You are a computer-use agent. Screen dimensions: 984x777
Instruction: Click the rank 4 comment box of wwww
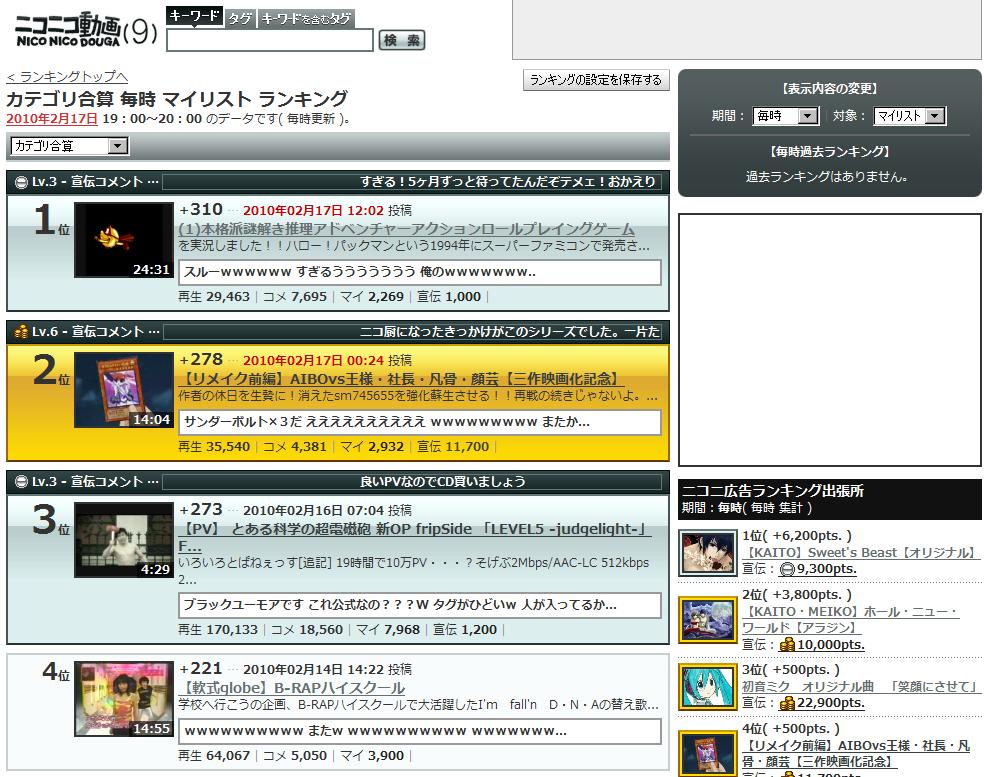[x=420, y=731]
